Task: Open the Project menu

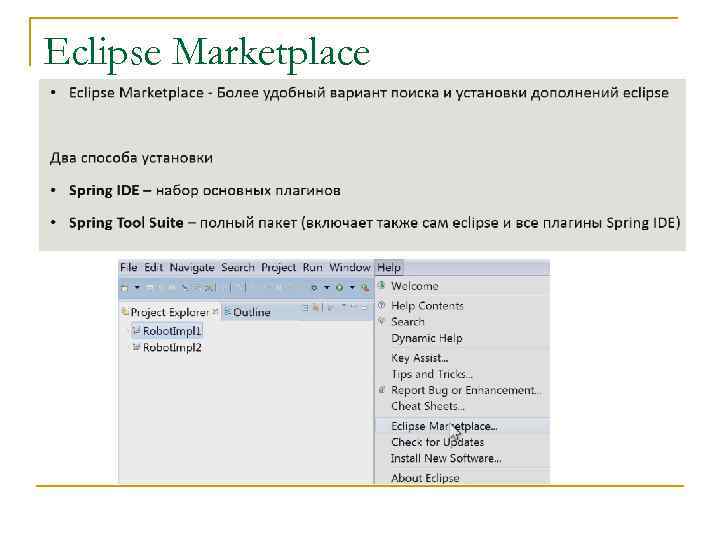Action: click(278, 267)
